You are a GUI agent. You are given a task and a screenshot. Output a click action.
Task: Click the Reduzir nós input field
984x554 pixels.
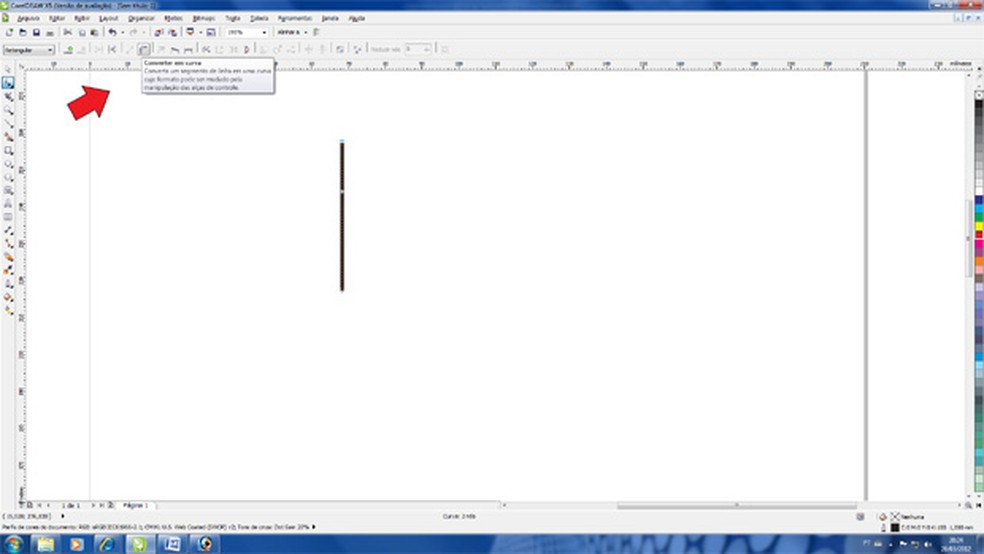(419, 49)
